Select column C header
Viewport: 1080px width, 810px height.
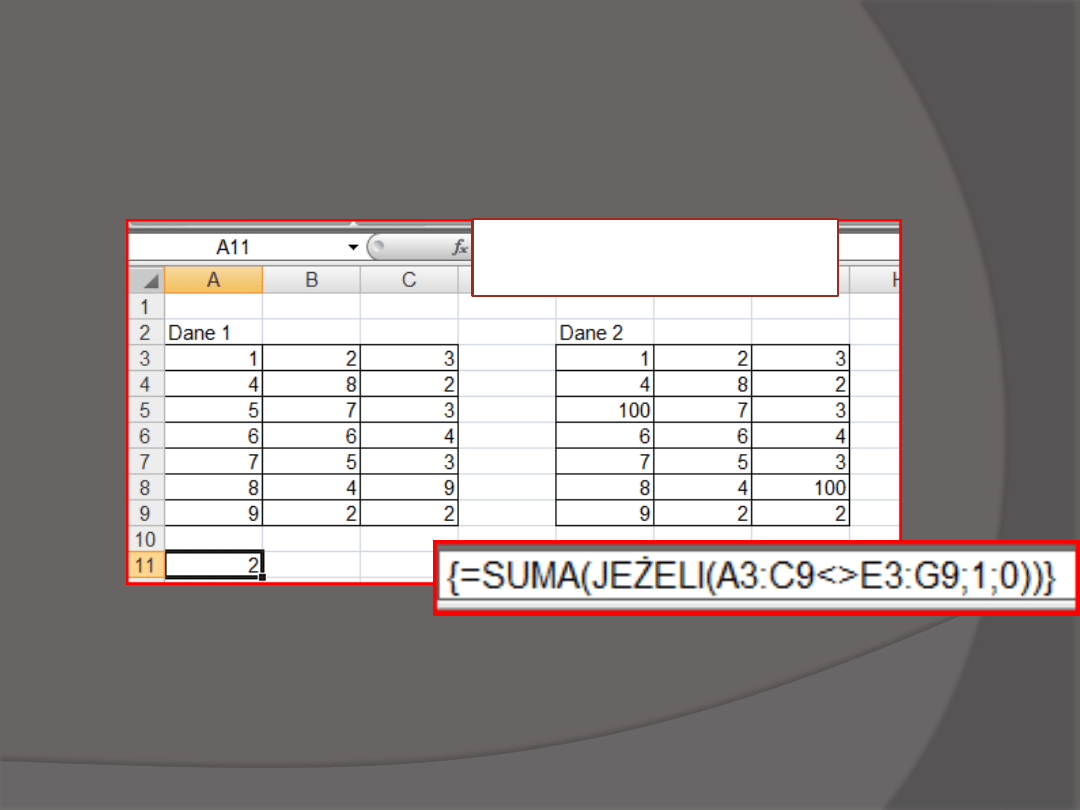point(409,281)
